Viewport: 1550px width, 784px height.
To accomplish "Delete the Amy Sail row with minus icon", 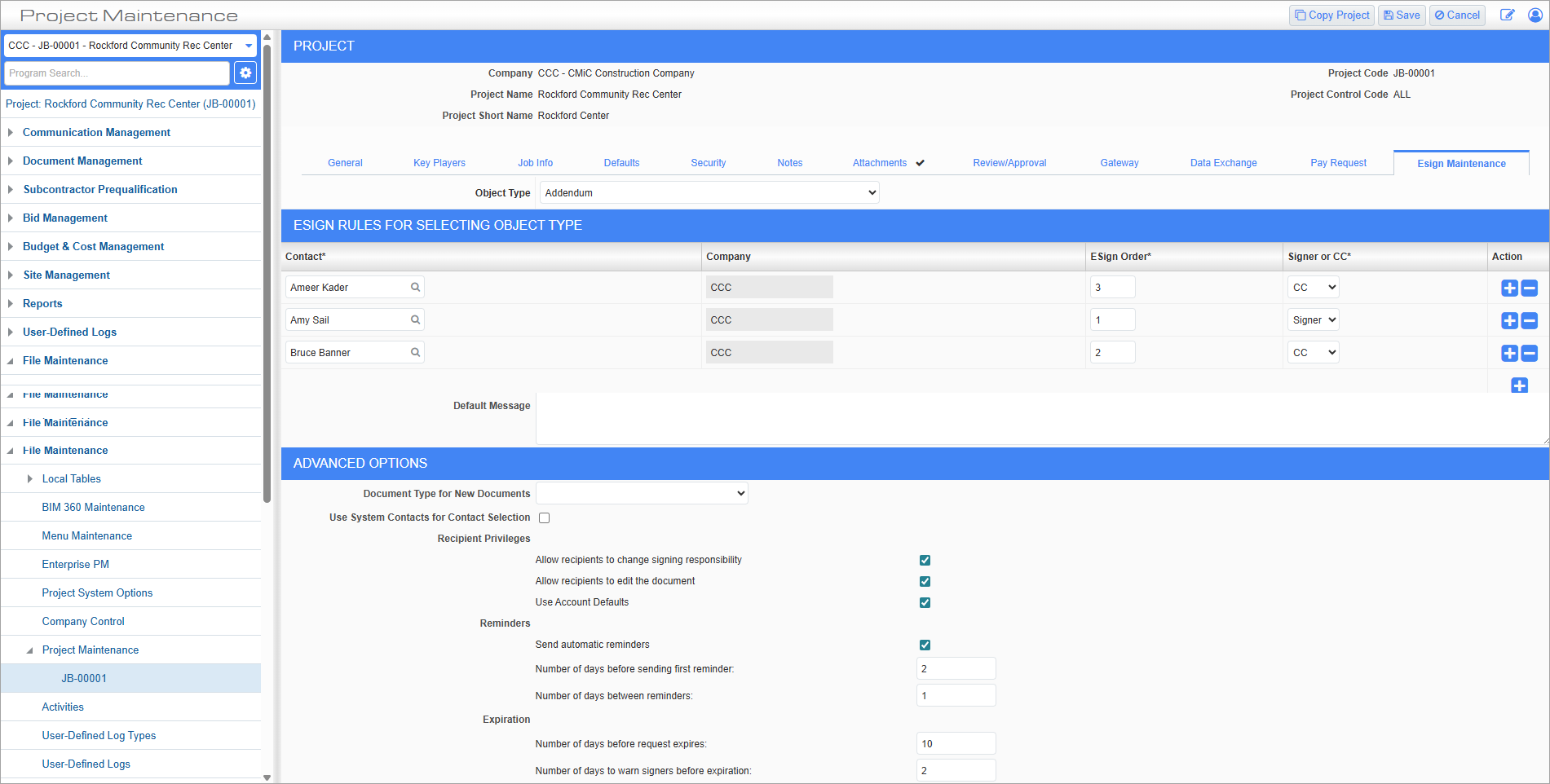I will 1529,321.
